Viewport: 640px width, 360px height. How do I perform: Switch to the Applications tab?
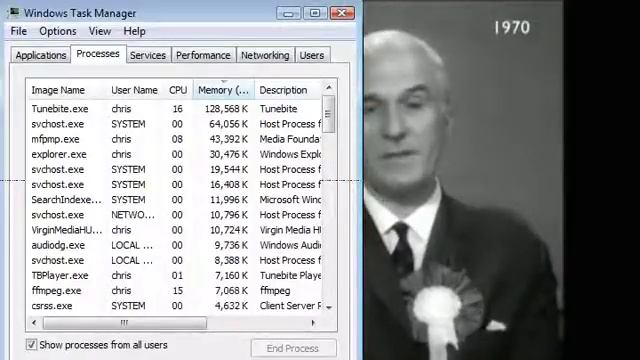(41, 55)
